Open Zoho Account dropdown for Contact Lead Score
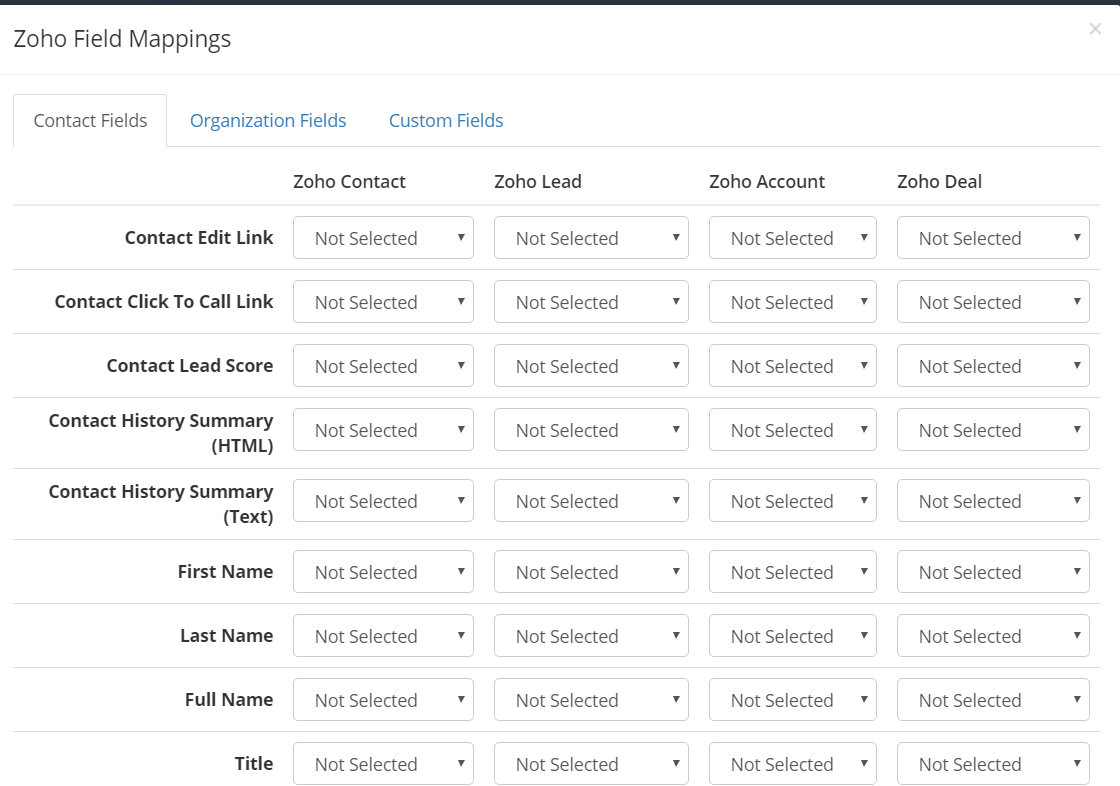1120x786 pixels. tap(793, 366)
